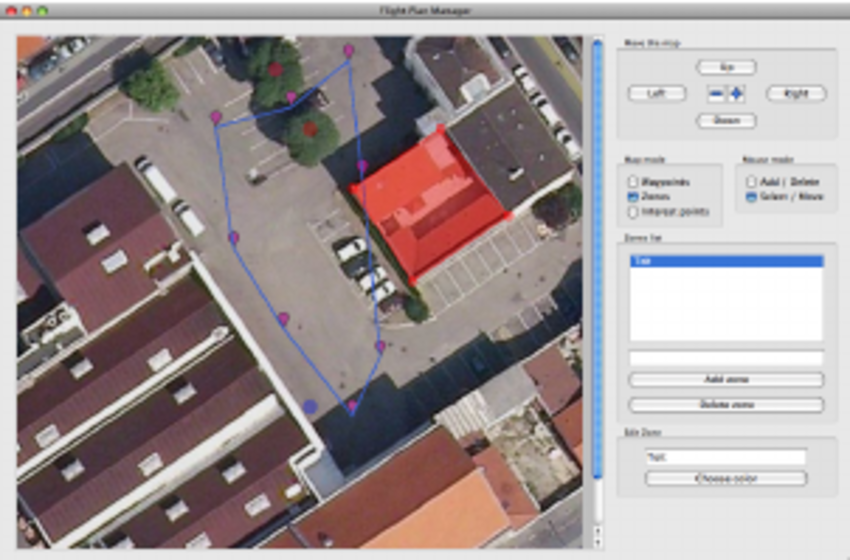Image resolution: width=850 pixels, height=560 pixels.
Task: Click the large blue marker dot
Action: [x=310, y=406]
